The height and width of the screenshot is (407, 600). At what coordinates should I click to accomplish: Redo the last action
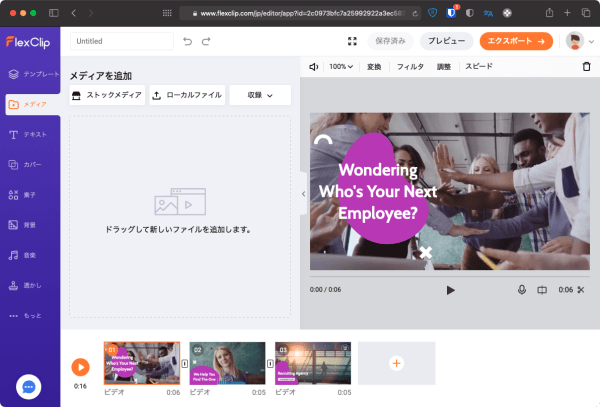click(x=206, y=41)
